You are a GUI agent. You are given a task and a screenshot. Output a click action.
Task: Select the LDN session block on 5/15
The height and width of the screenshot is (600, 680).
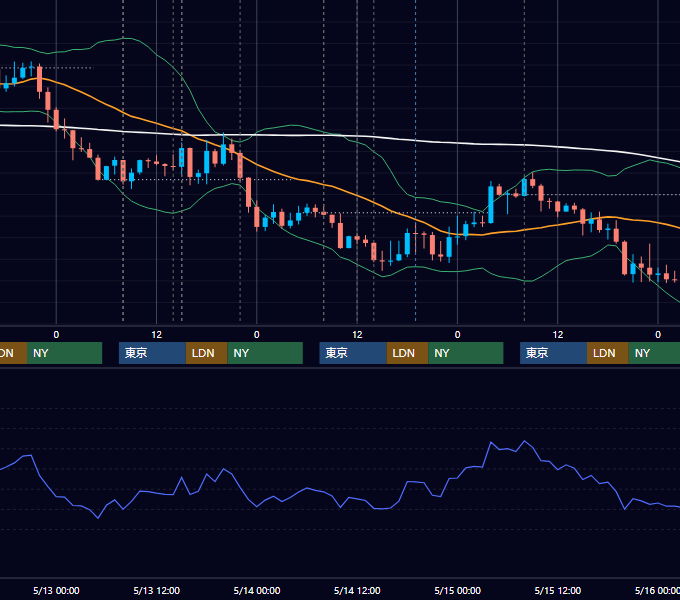(608, 353)
